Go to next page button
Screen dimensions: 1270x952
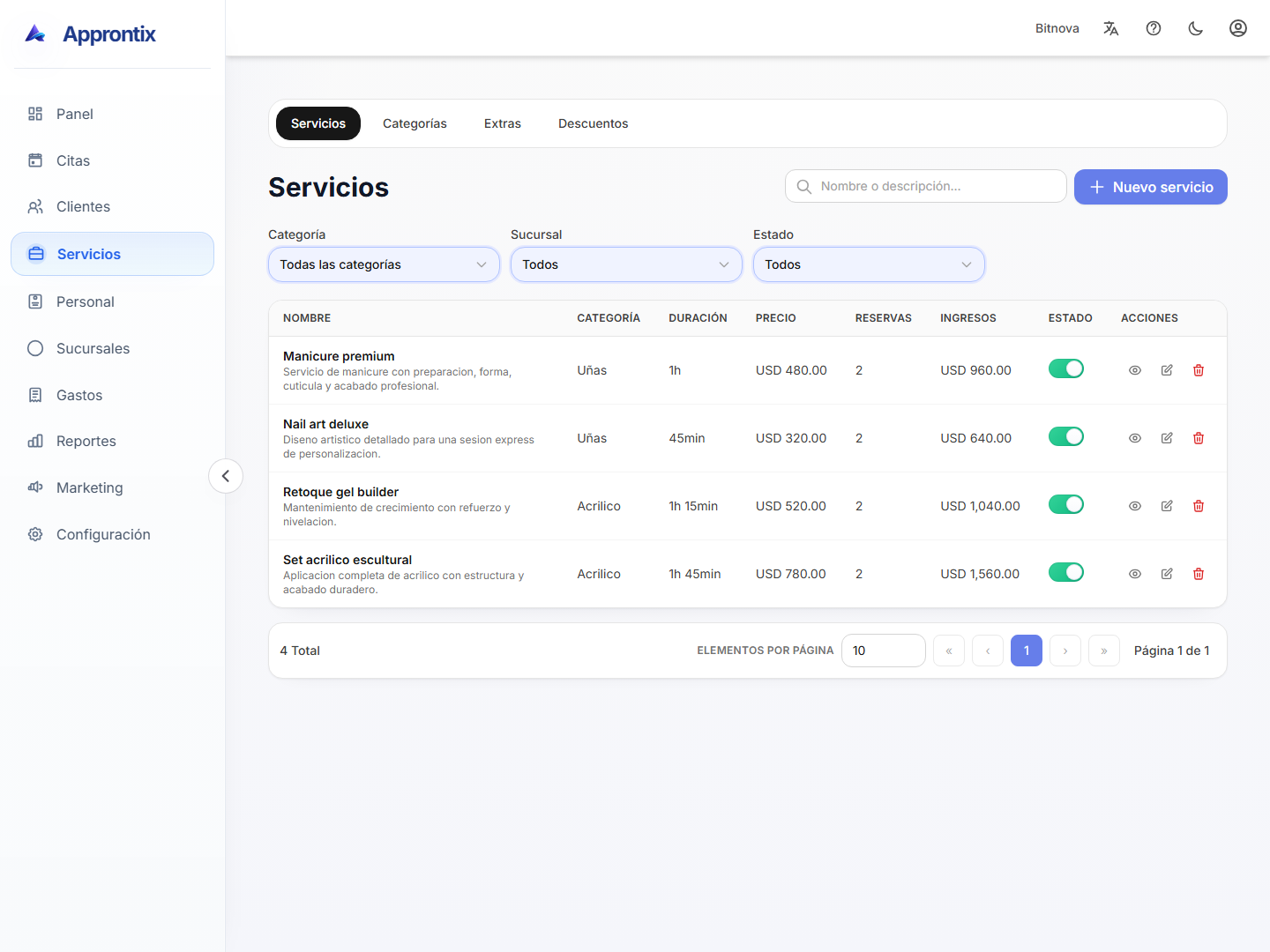coord(1065,651)
